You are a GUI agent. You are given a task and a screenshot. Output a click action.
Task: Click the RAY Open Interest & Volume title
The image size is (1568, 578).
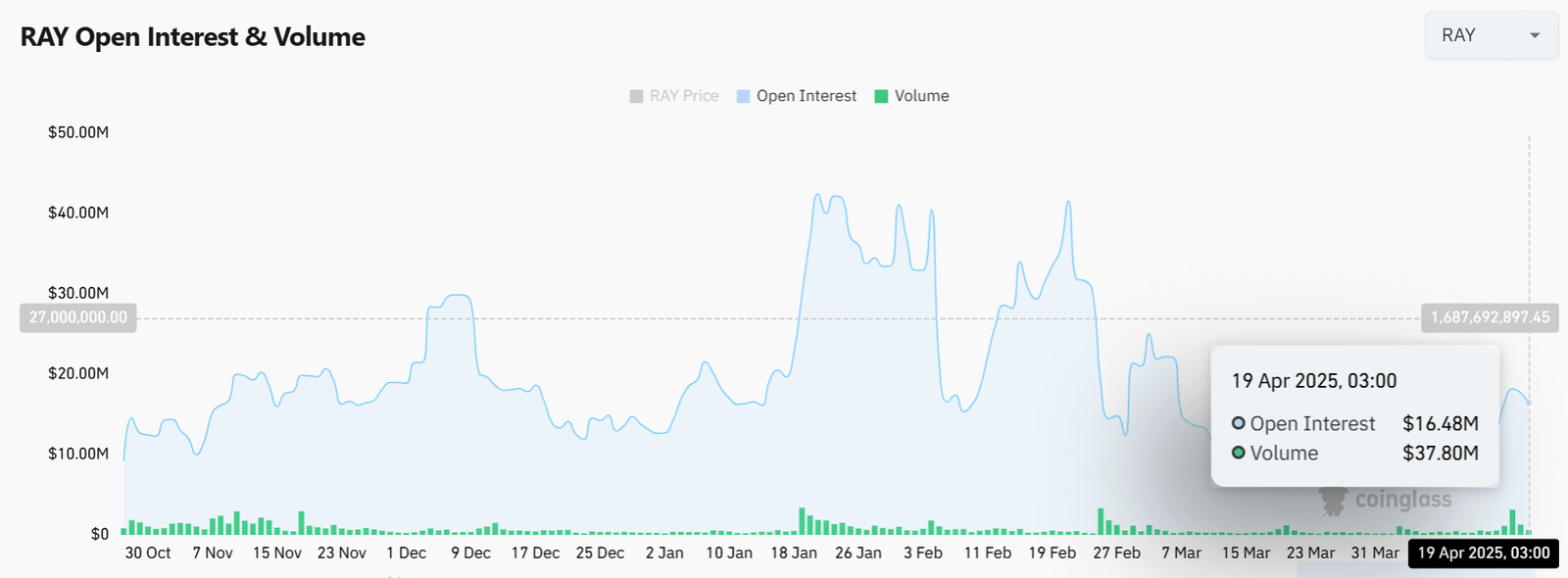(193, 37)
